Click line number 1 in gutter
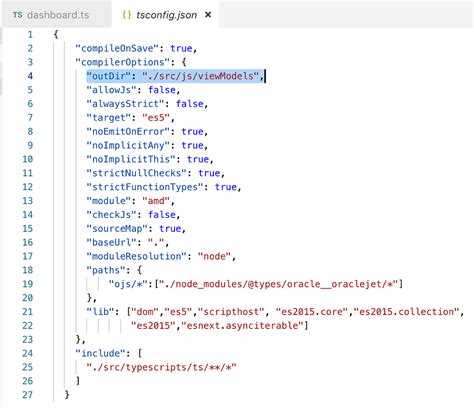This screenshot has height=408, width=474. (x=30, y=34)
